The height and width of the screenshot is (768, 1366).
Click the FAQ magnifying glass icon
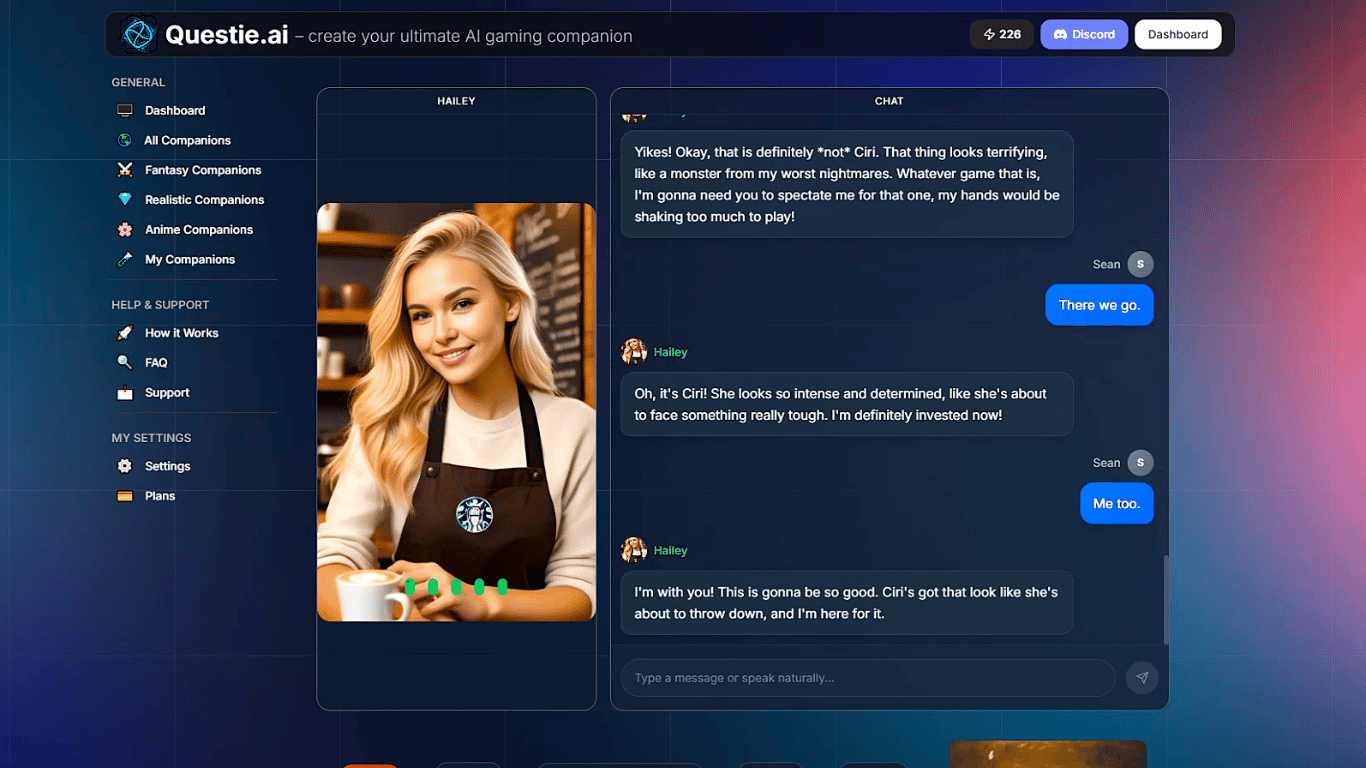coord(124,362)
